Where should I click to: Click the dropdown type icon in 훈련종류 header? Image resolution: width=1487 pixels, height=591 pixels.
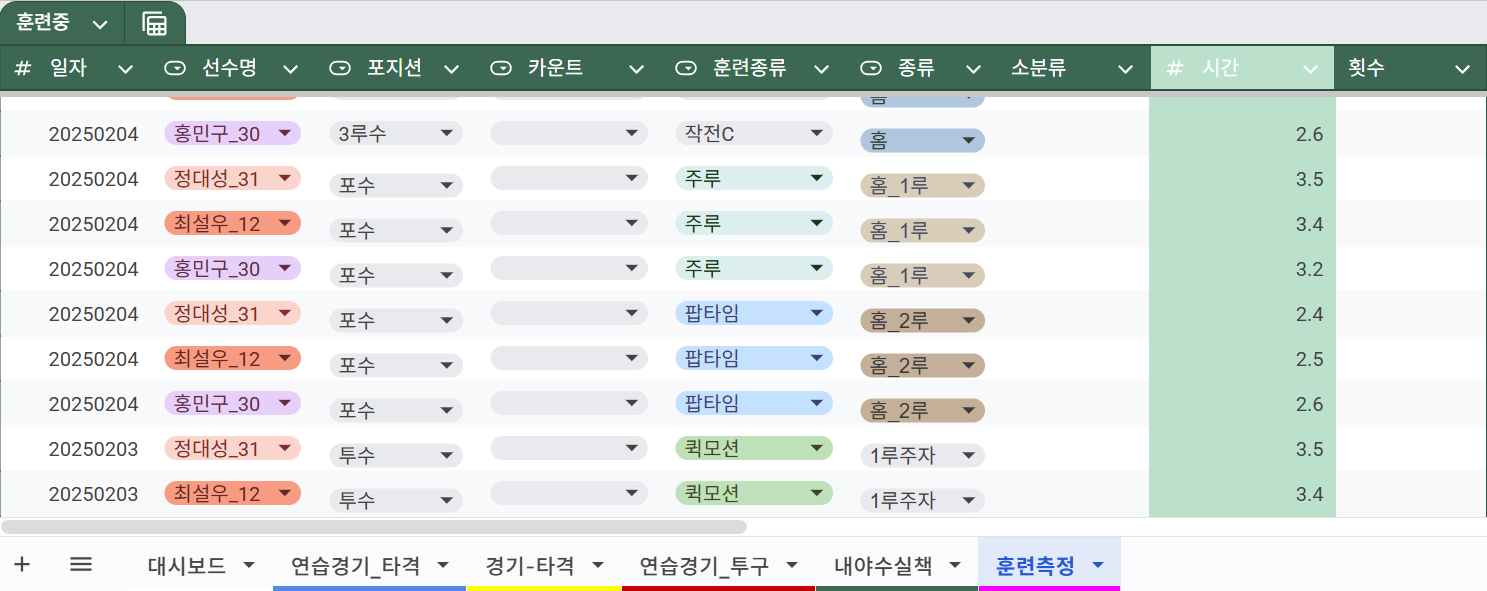click(x=686, y=69)
